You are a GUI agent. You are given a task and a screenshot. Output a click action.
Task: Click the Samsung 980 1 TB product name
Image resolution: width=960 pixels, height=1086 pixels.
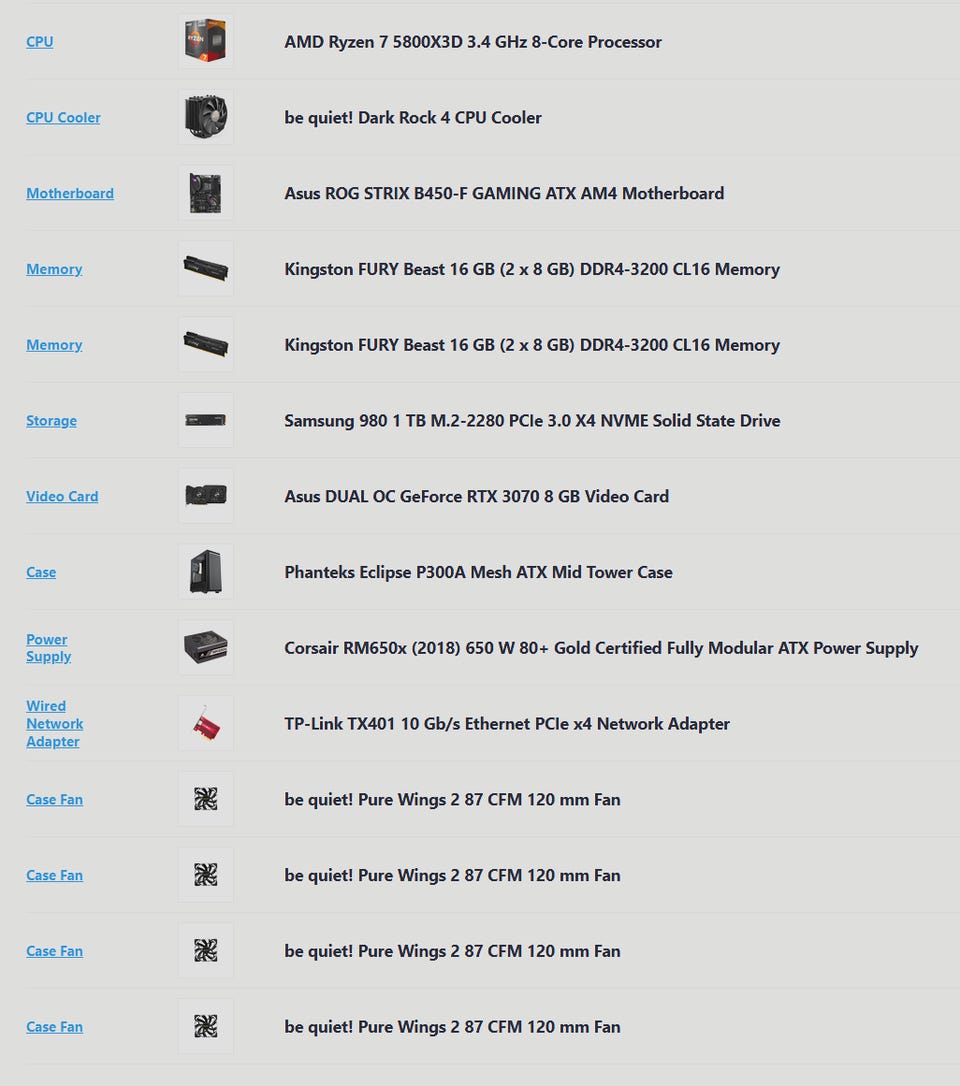click(532, 421)
